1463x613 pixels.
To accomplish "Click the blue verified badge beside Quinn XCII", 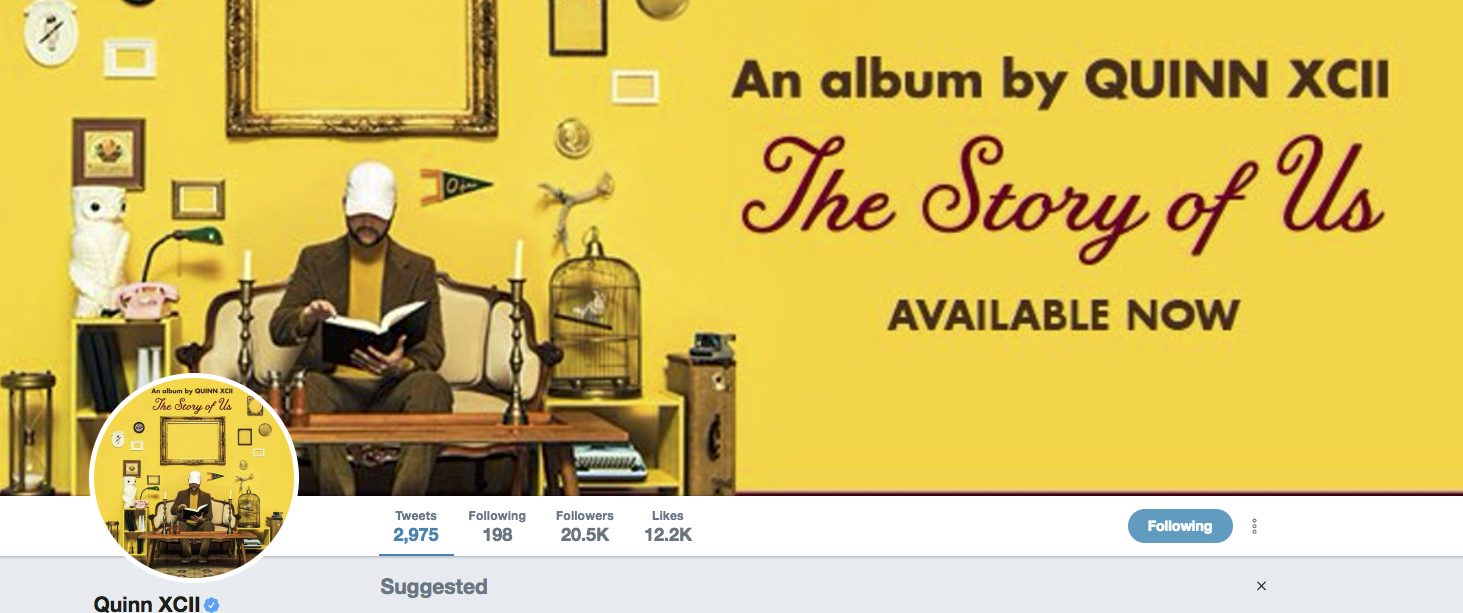I will point(212,605).
